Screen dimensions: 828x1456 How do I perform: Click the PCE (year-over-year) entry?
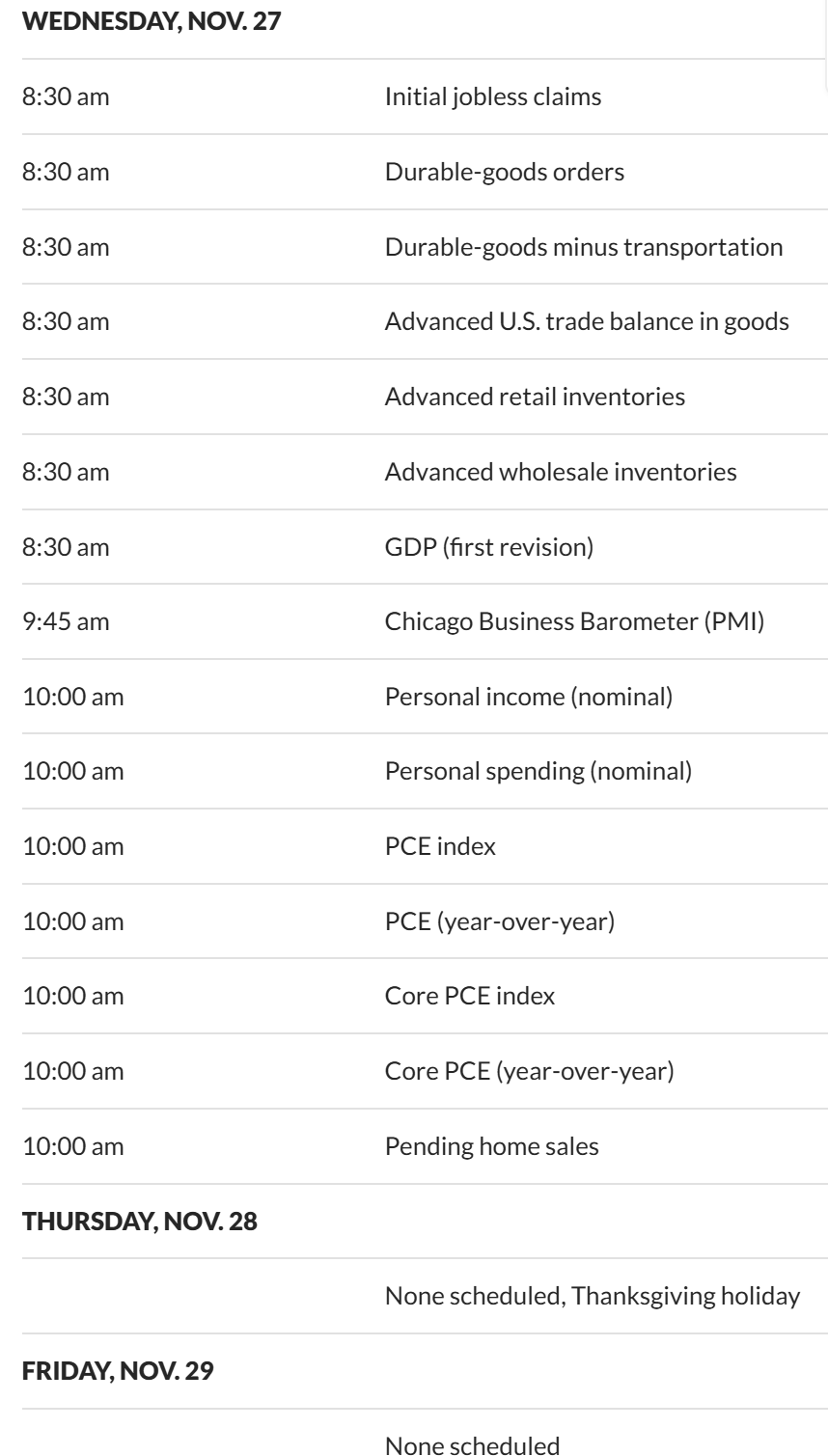click(x=499, y=921)
